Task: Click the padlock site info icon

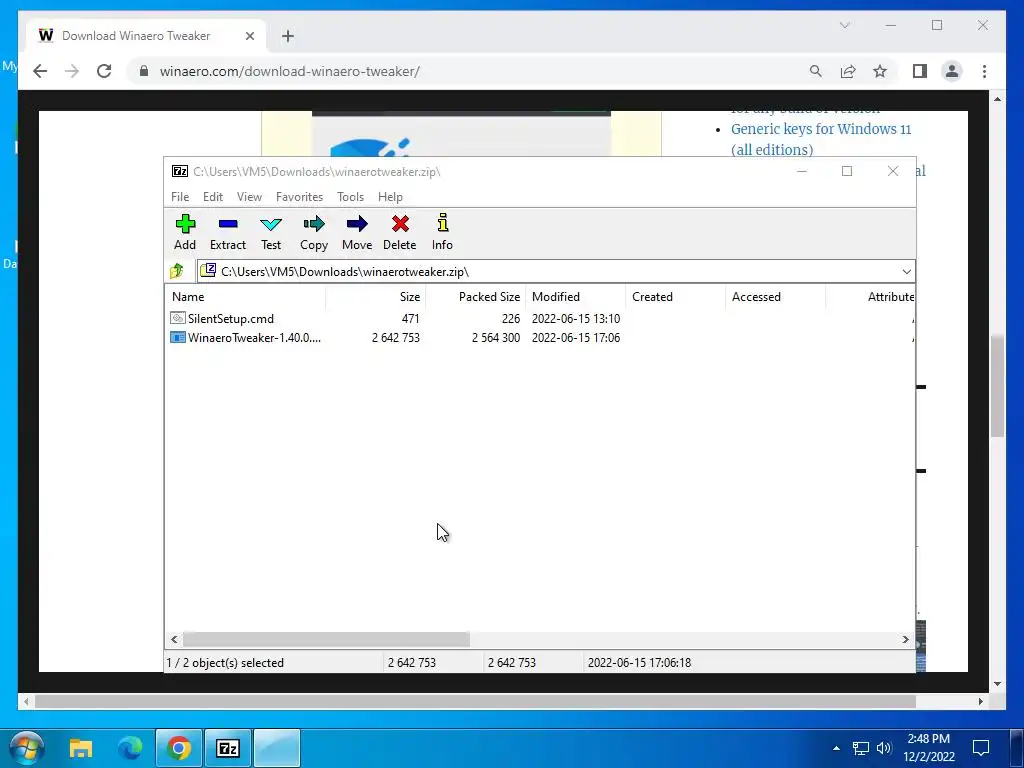Action: (144, 71)
